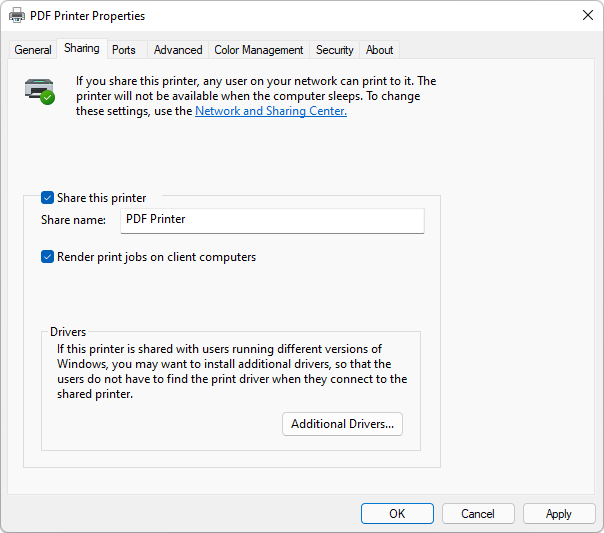Close the PDF Printer Properties dialog

(x=587, y=15)
